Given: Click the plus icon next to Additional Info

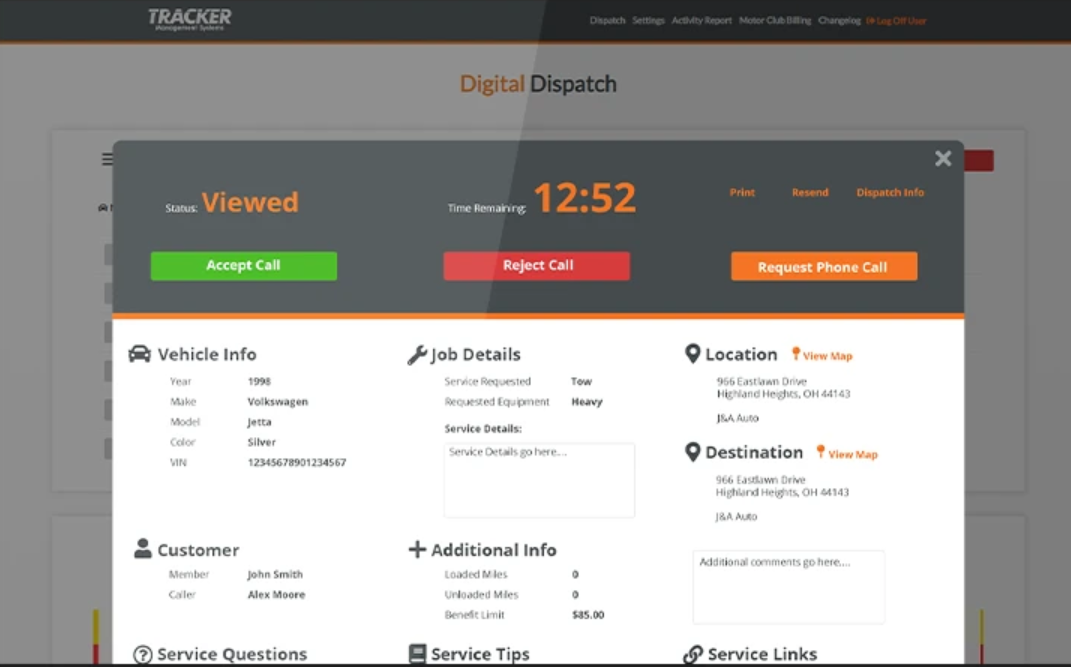Looking at the screenshot, I should pos(417,548).
